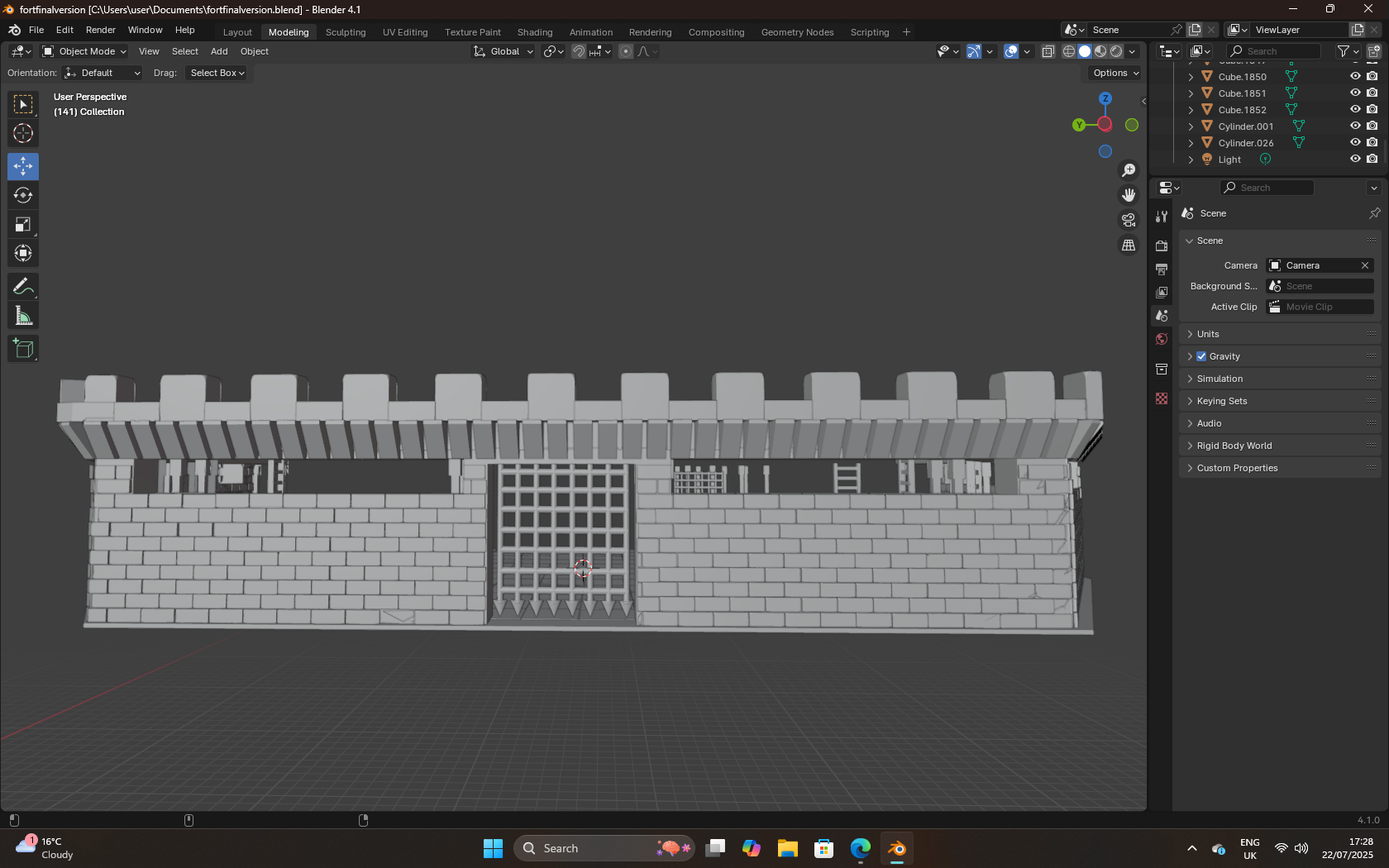Viewport: 1389px width, 868px height.
Task: Expand the Units panel
Action: tap(1208, 334)
